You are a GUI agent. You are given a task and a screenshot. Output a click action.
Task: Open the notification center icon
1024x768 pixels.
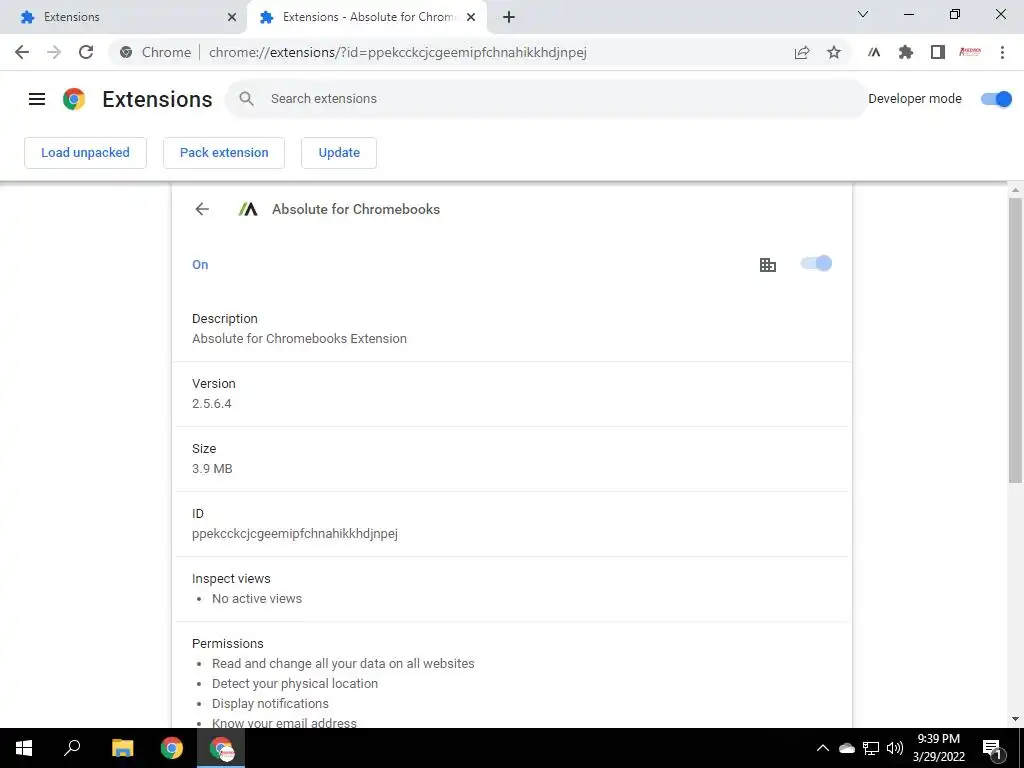(x=993, y=749)
